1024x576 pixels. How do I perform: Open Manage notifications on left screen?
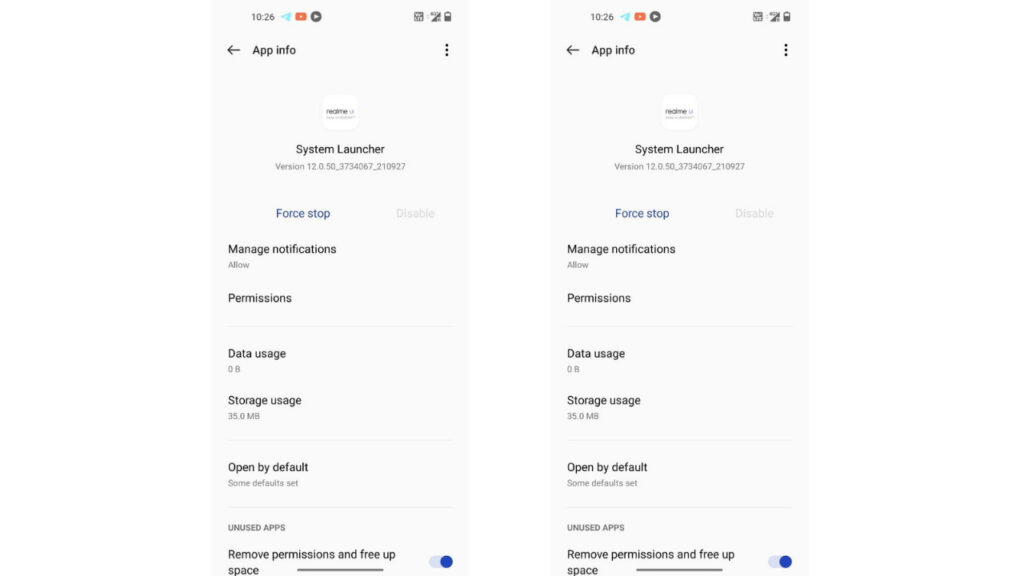point(340,256)
